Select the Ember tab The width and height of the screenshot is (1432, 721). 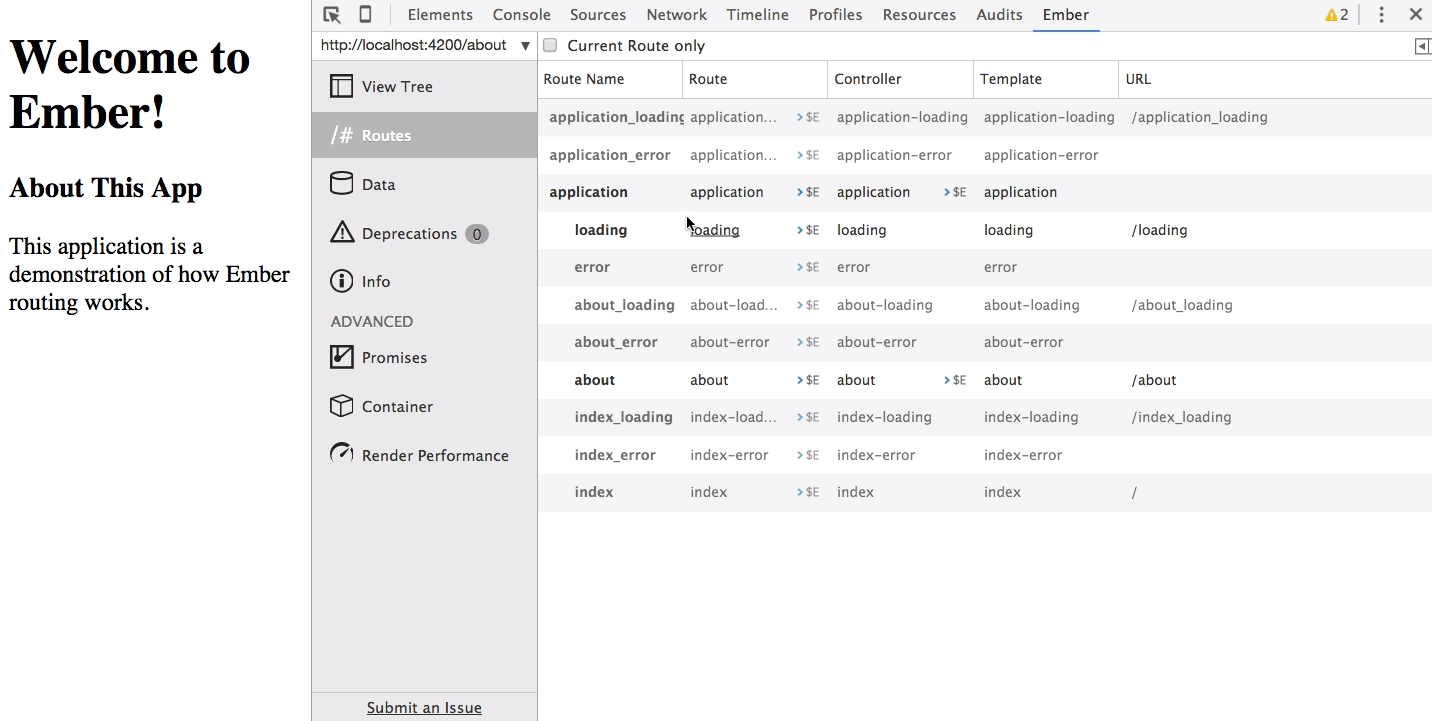[1065, 15]
